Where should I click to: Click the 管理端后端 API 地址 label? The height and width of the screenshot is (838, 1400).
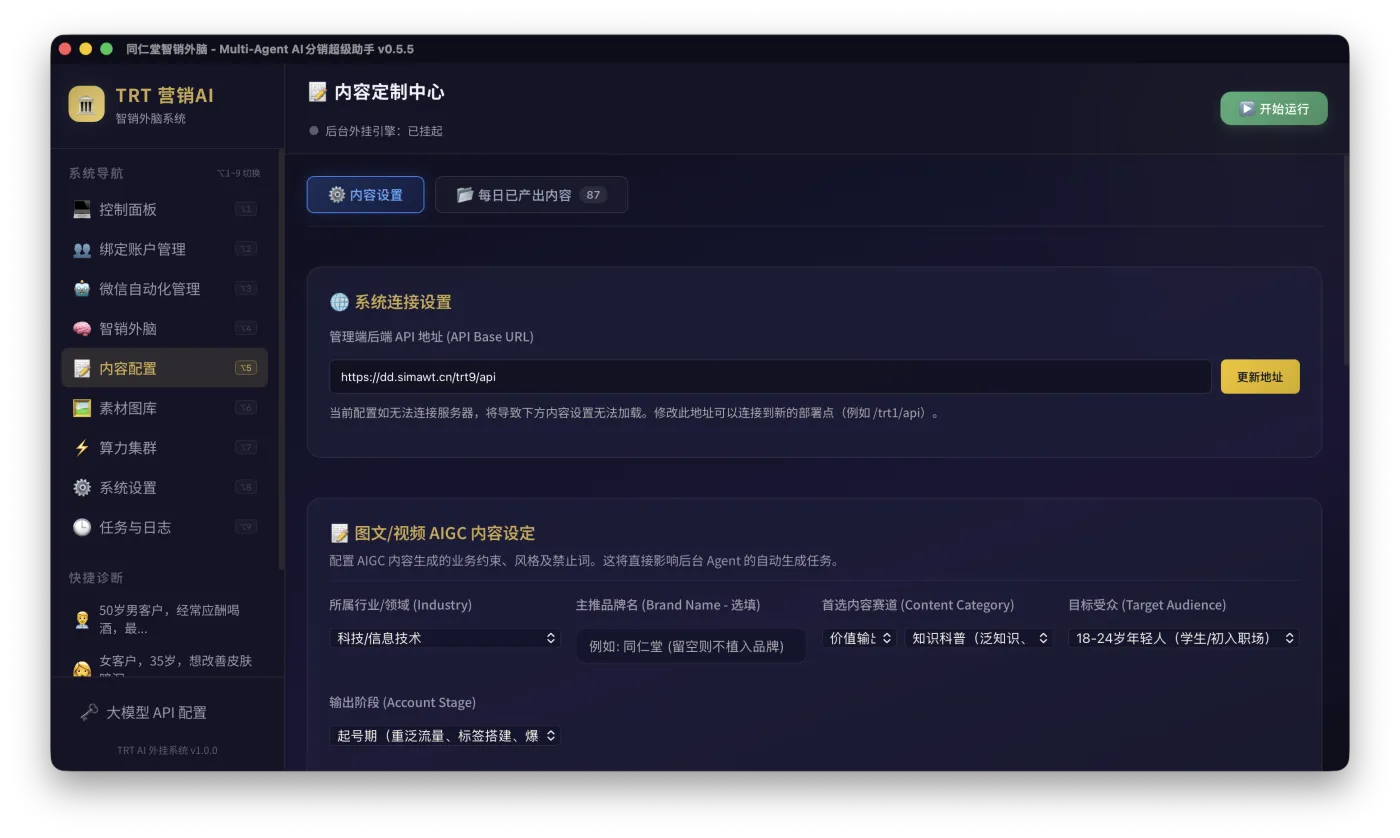(431, 337)
